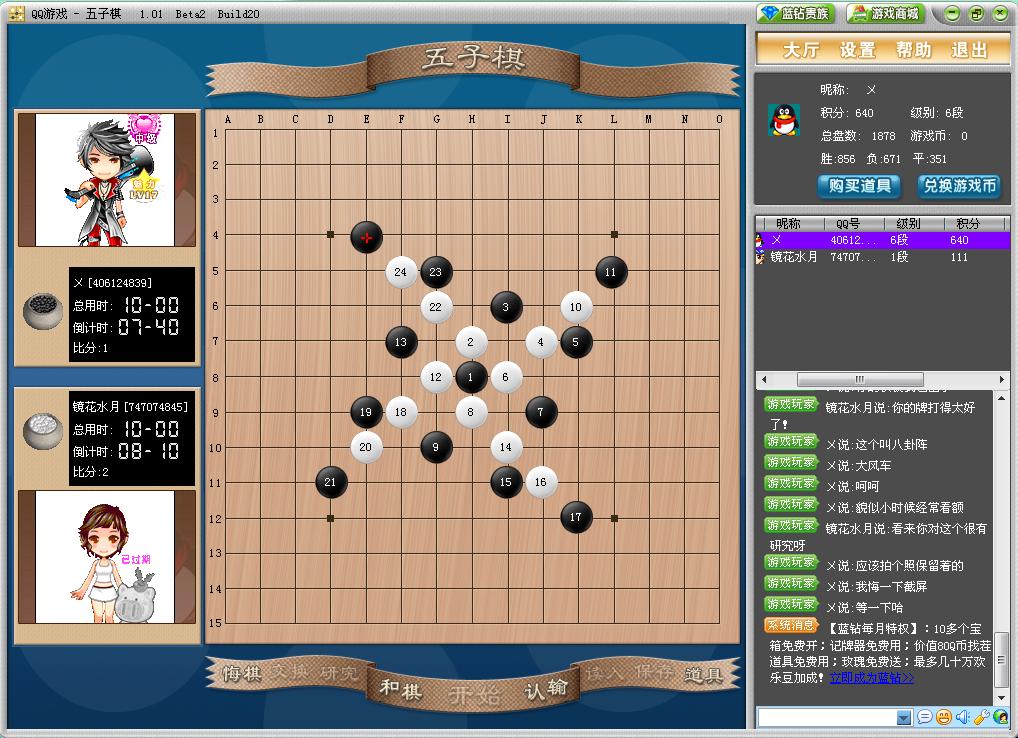The width and height of the screenshot is (1018, 738).
Task: Click the 开始 start button
Action: click(x=474, y=696)
